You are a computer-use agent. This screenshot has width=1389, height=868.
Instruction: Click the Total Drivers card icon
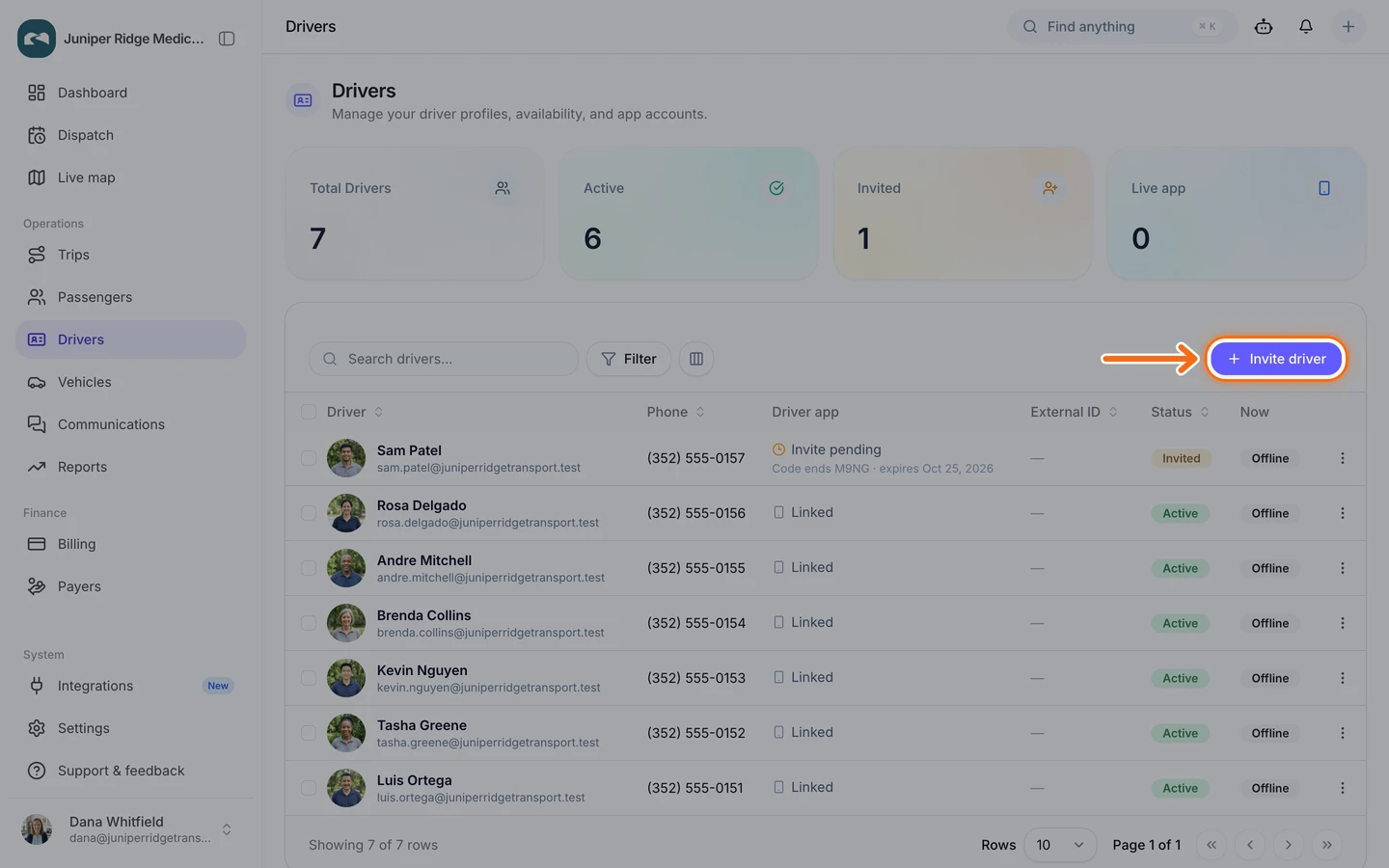coord(503,188)
